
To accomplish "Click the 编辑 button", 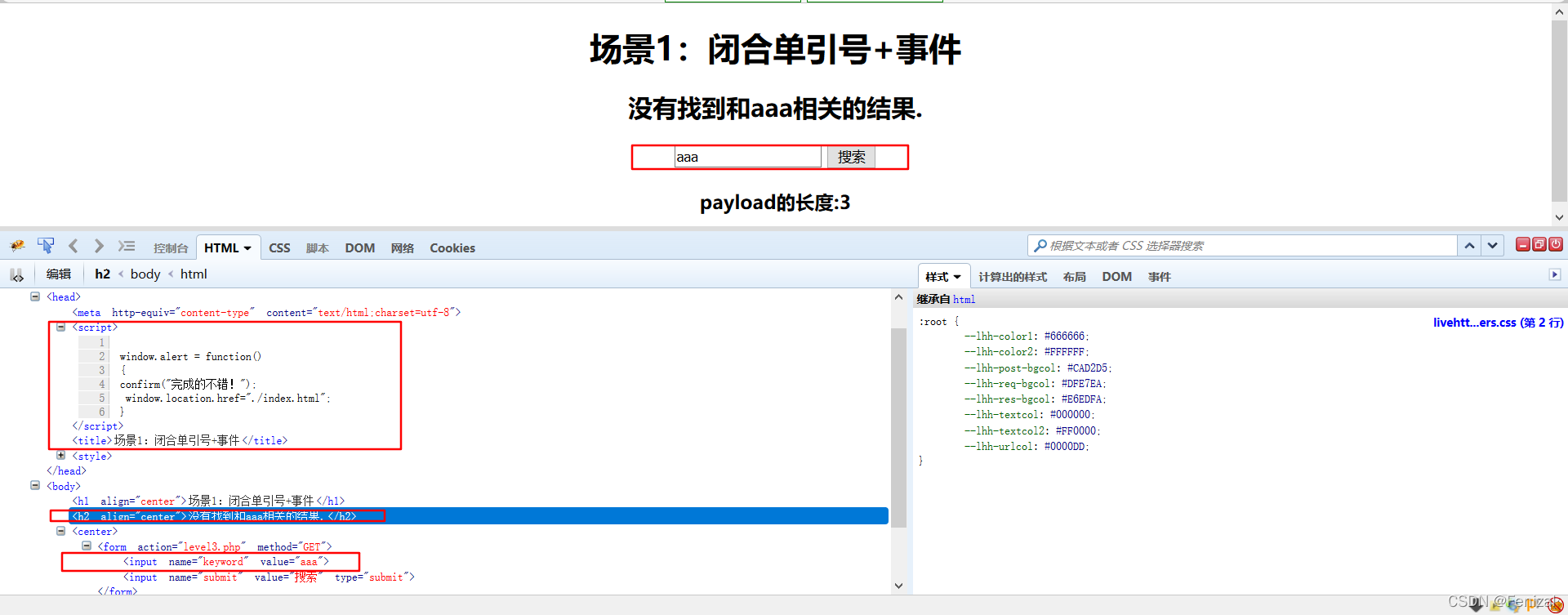I will (59, 274).
